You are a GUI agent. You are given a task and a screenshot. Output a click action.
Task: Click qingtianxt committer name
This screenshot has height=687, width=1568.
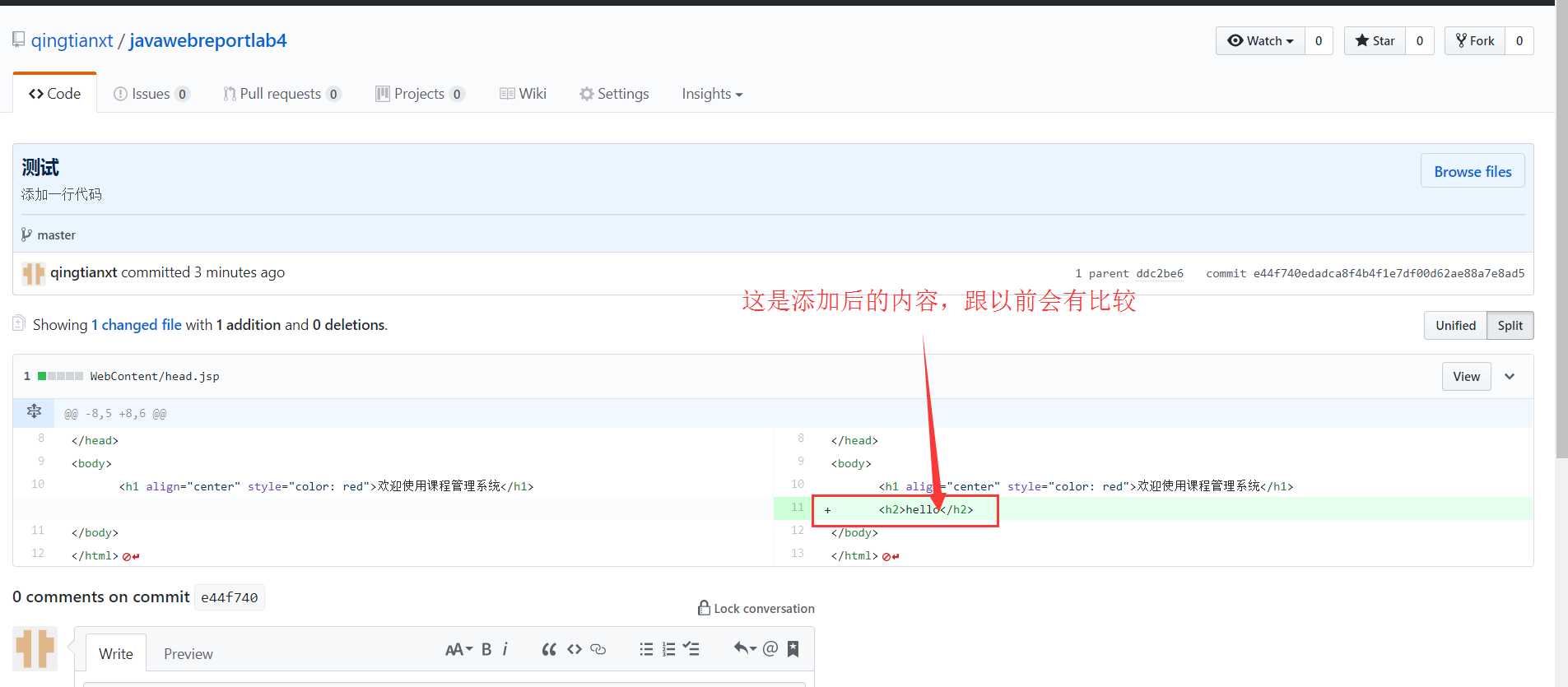tap(84, 272)
